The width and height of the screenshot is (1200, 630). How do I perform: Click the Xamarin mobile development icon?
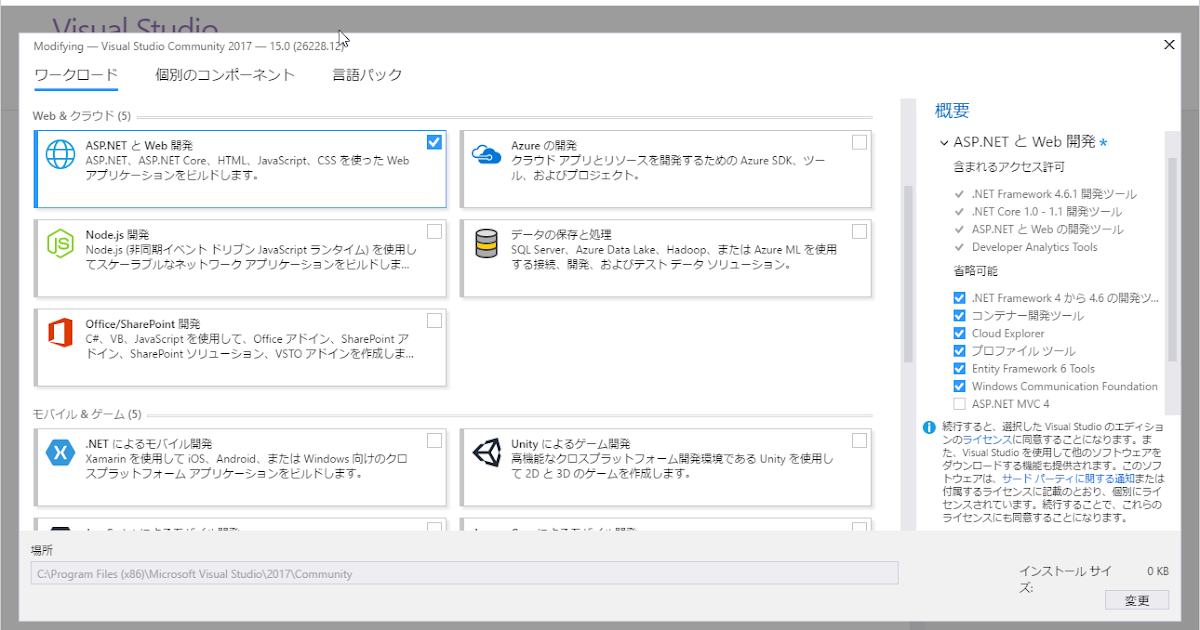60,452
